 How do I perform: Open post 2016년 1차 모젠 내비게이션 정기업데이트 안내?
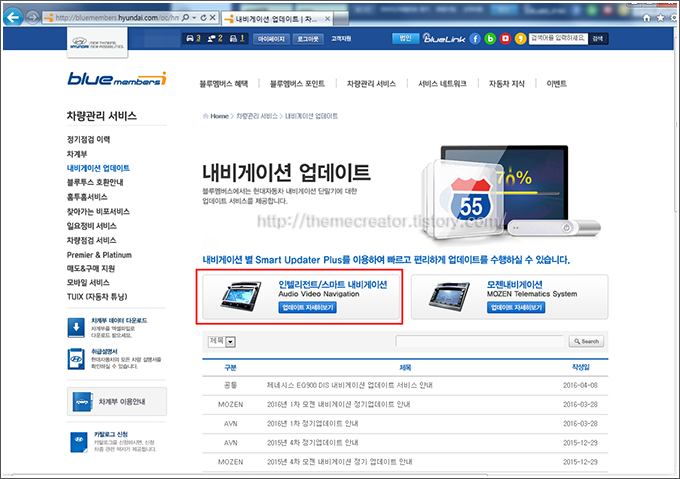point(338,404)
